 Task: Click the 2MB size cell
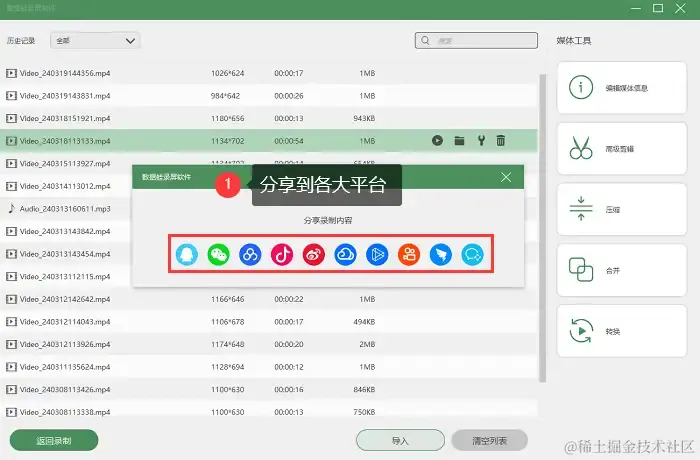[367, 344]
